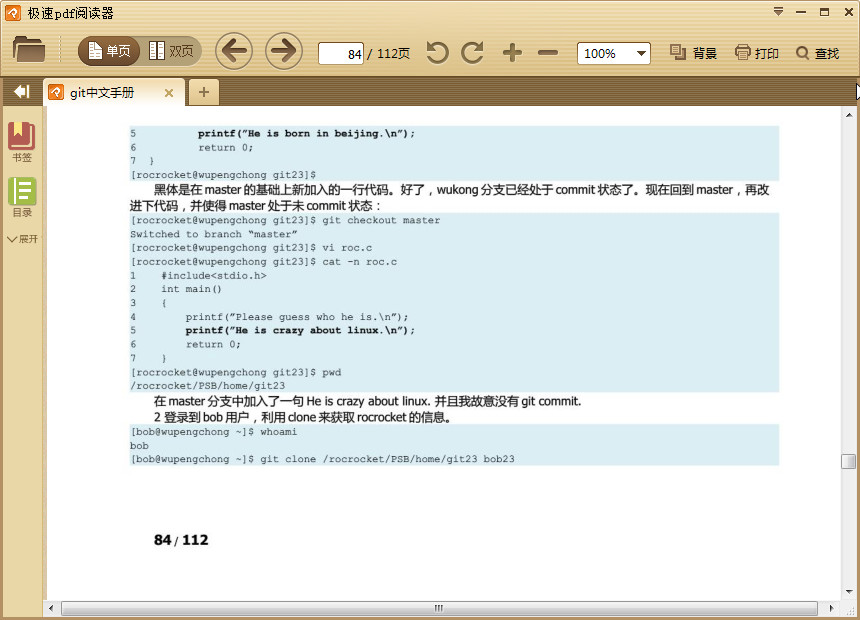Click the horizontal scrollbar thumb
The image size is (860, 620).
[439, 608]
